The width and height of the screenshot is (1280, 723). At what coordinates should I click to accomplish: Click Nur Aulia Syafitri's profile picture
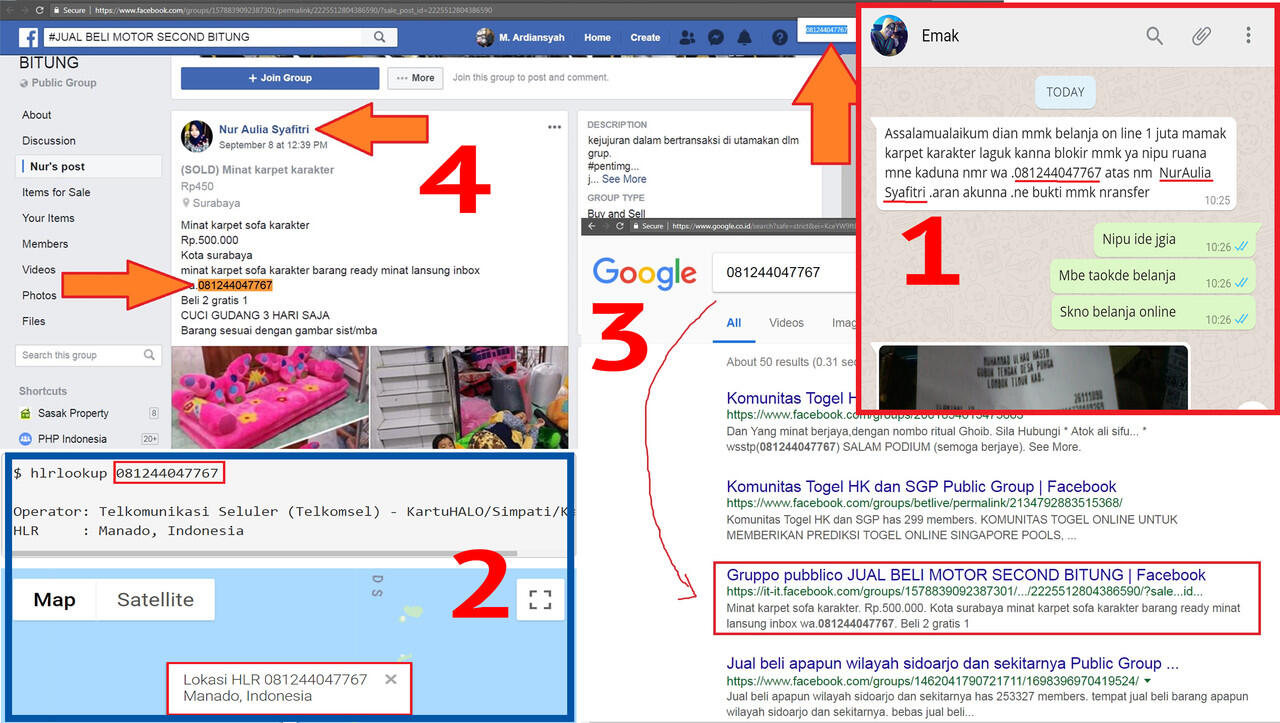(x=197, y=136)
